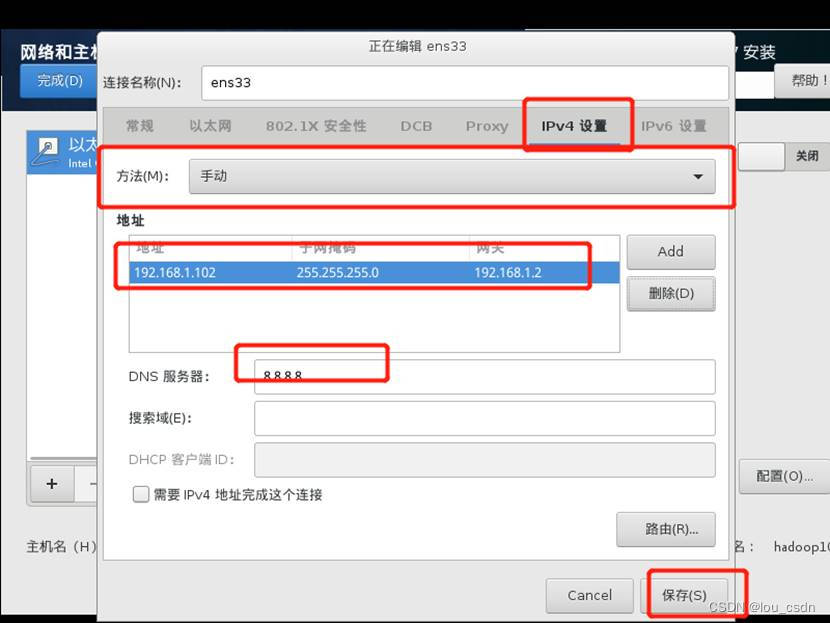Click the plus add-device button in background

52,484
